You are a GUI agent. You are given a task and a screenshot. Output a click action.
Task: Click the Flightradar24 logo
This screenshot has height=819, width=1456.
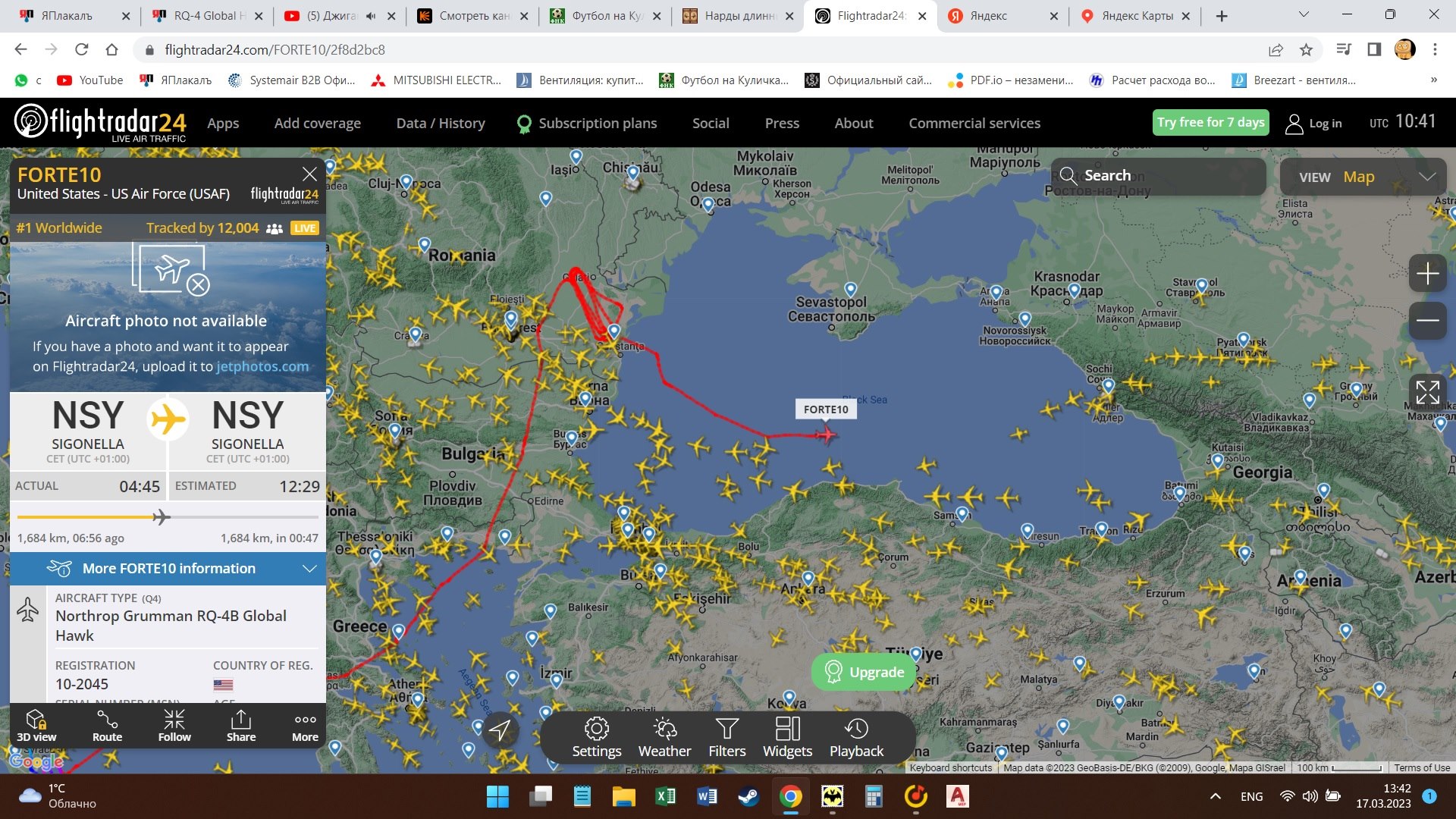coord(100,123)
